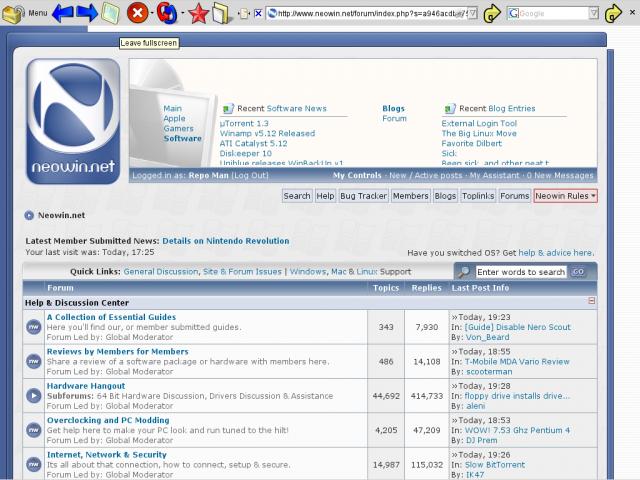
Task: Click the Help button
Action: [325, 196]
